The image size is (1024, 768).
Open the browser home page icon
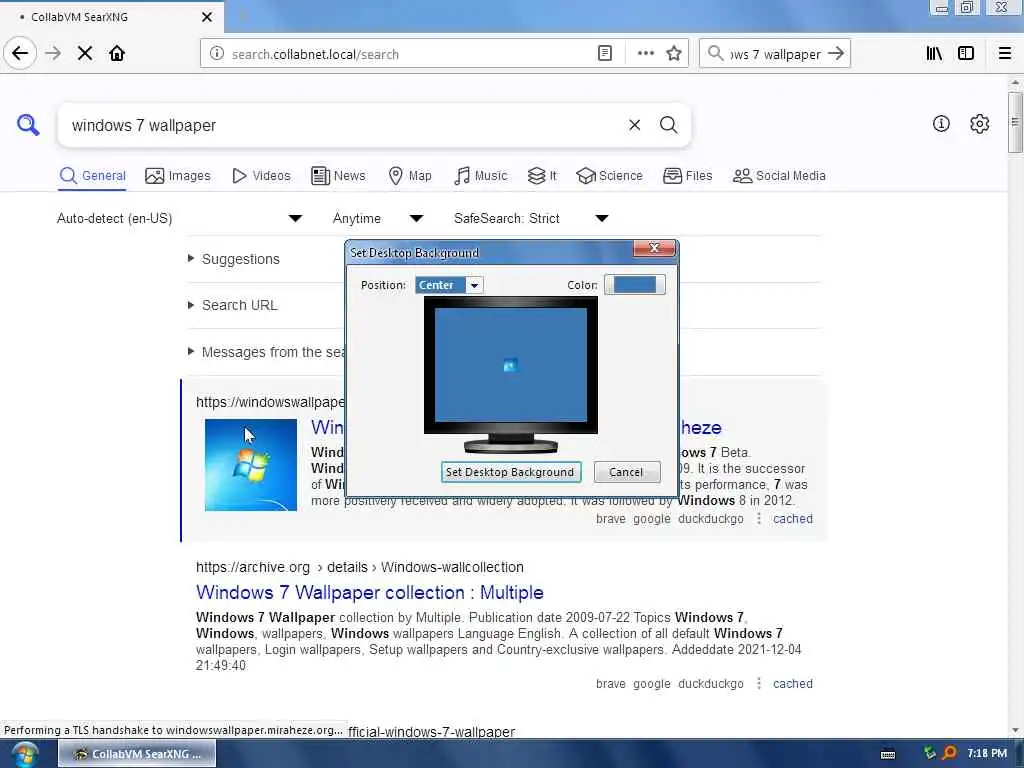[x=117, y=53]
